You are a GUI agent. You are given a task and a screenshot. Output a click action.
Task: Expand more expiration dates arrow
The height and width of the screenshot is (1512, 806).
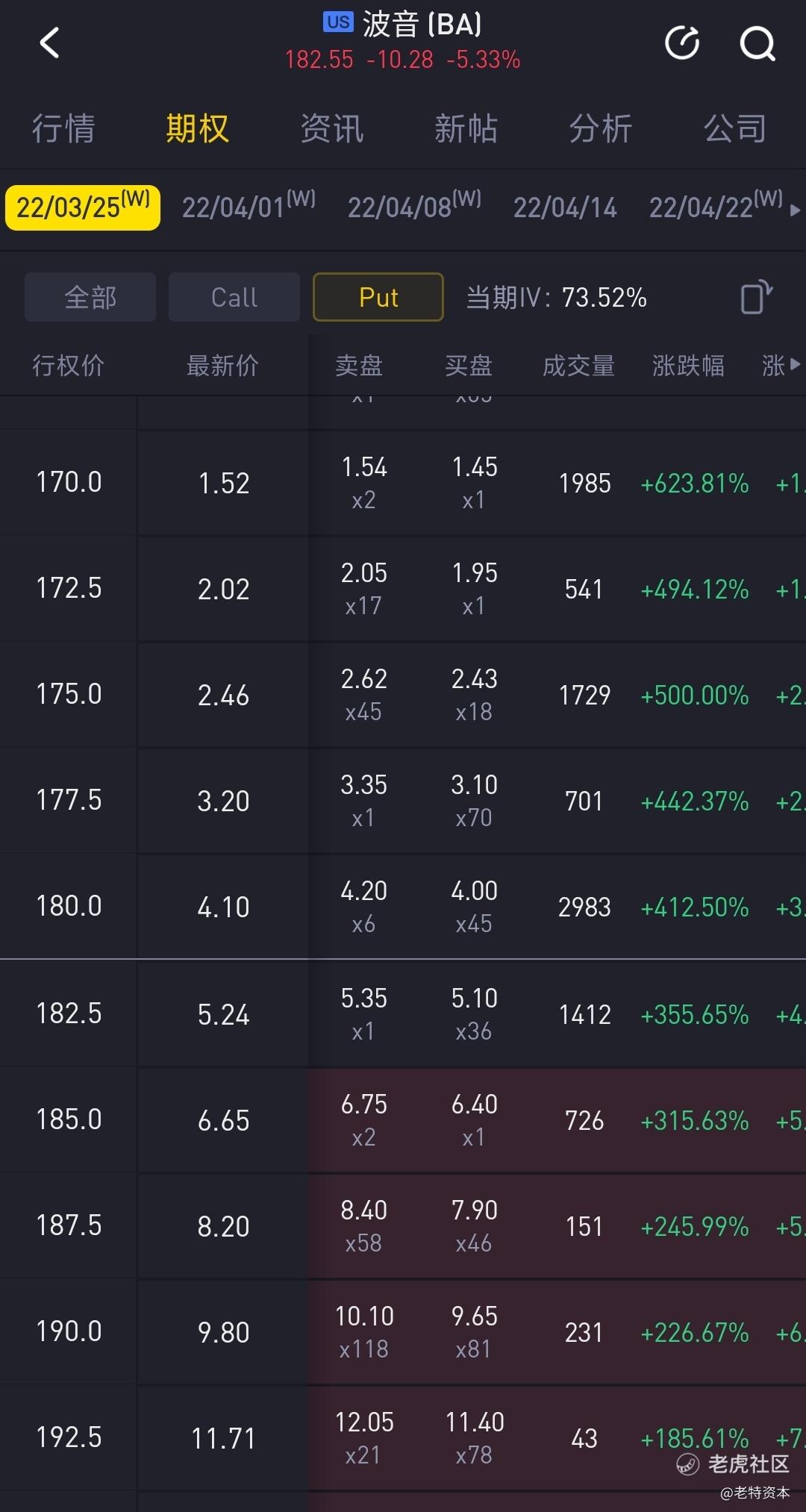tap(796, 210)
